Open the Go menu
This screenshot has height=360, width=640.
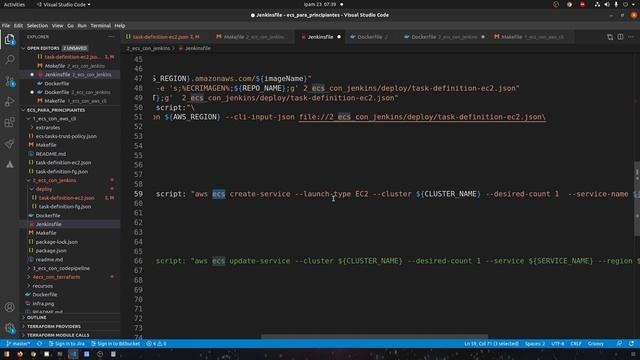[71, 25]
